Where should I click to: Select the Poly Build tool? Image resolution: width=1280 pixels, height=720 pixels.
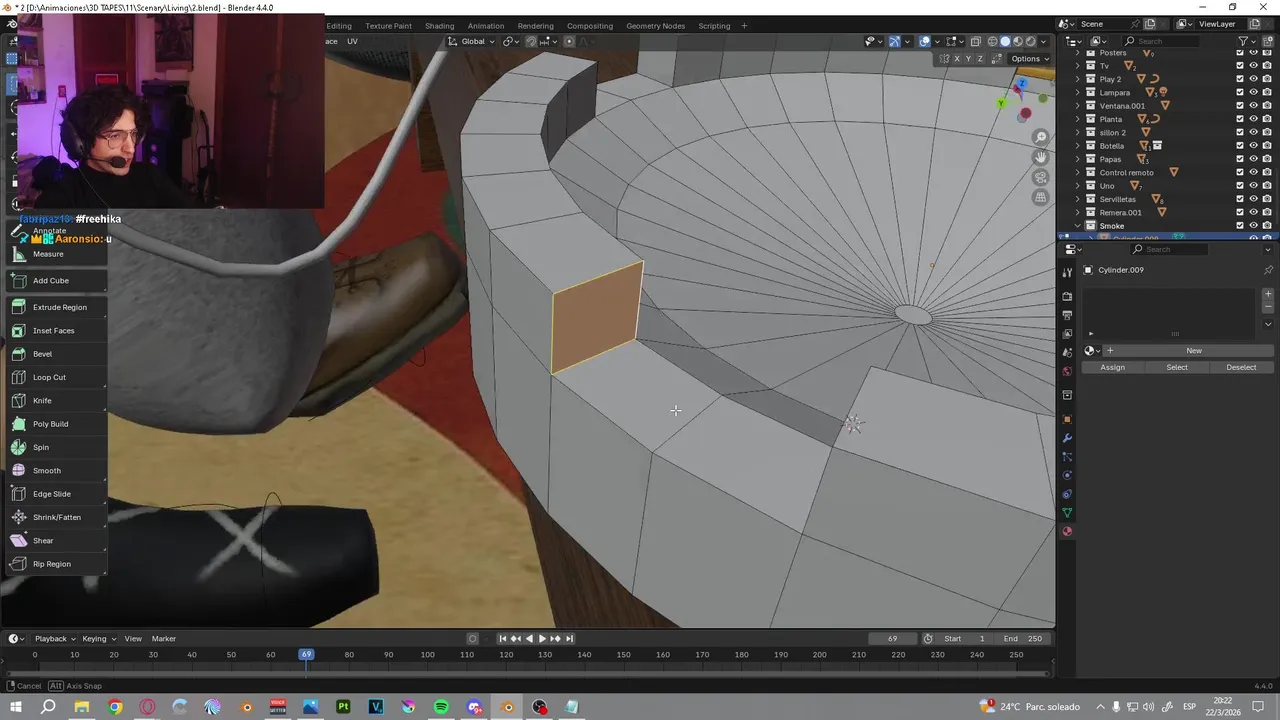click(56, 424)
